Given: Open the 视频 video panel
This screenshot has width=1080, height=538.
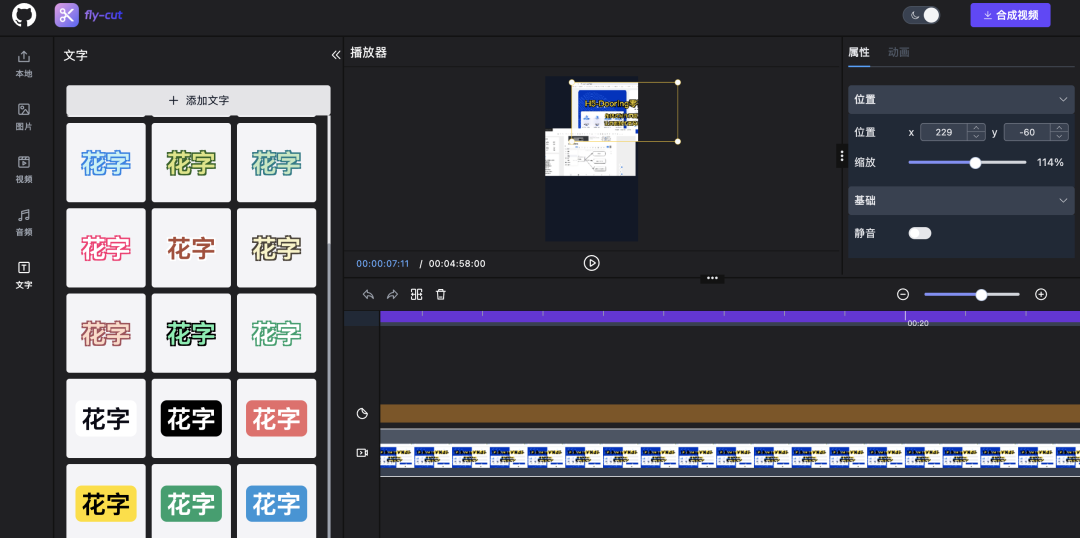Looking at the screenshot, I should tap(24, 169).
